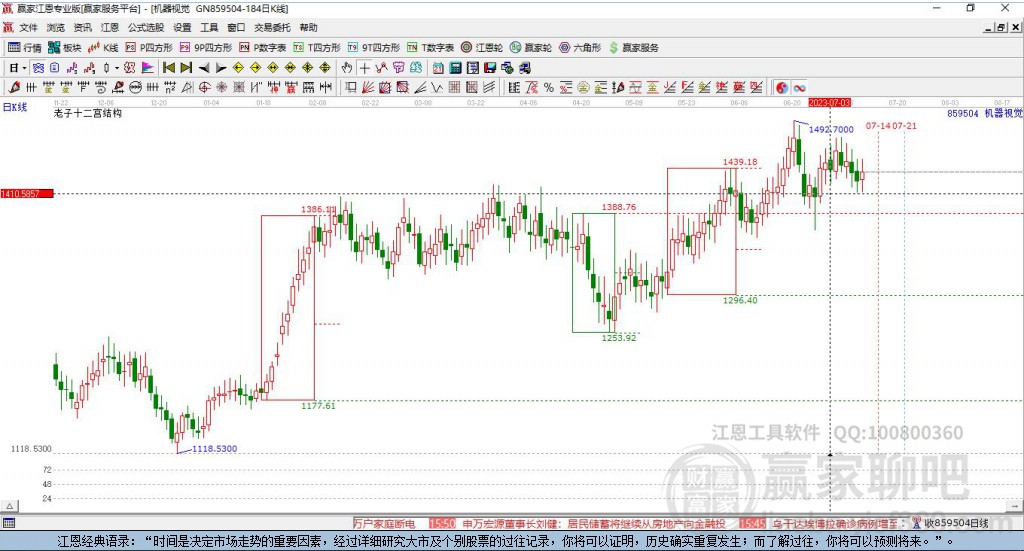Open the 浏览 menu
This screenshot has height=551, width=1024.
[56, 27]
